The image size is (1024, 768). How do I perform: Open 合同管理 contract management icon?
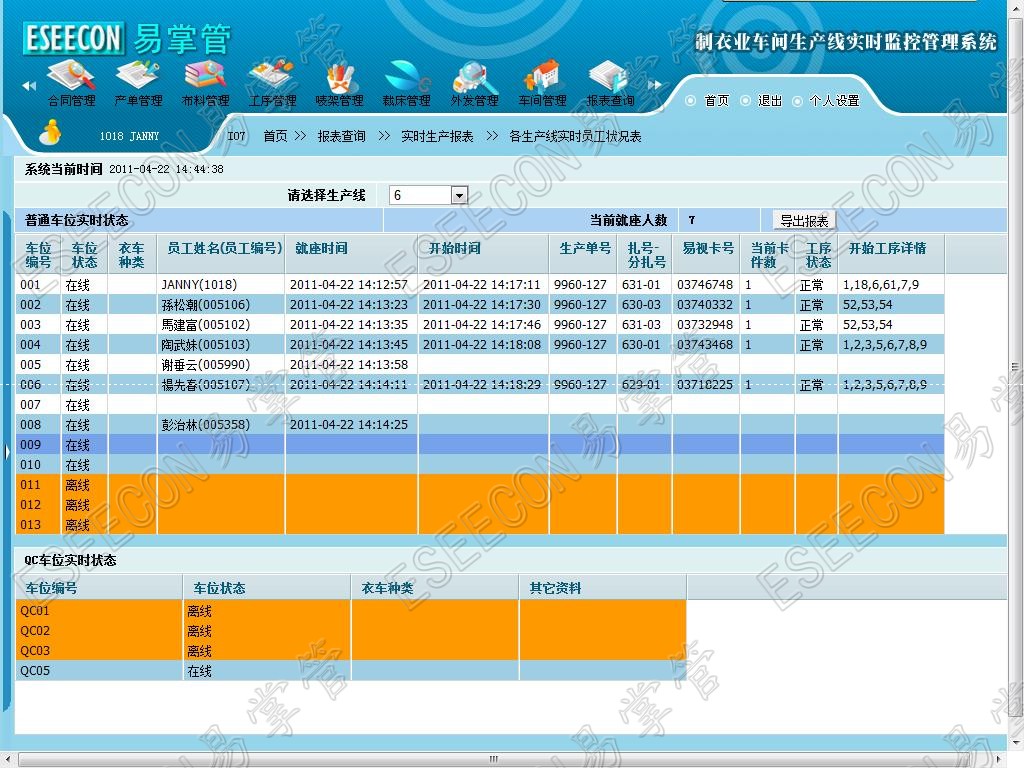[71, 82]
